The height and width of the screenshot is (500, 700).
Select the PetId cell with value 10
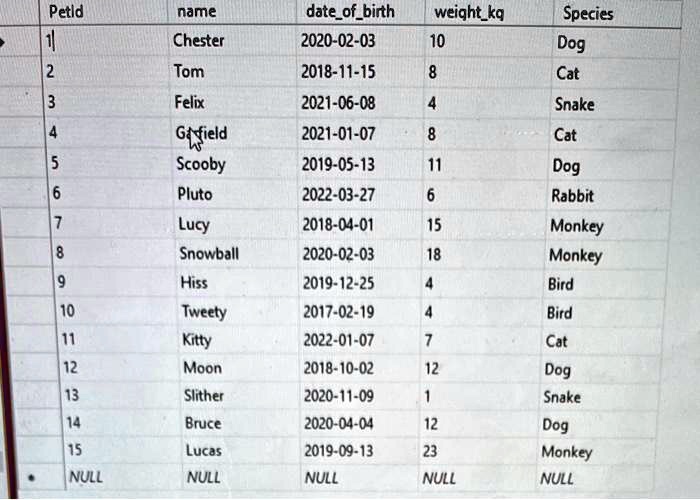click(x=67, y=311)
